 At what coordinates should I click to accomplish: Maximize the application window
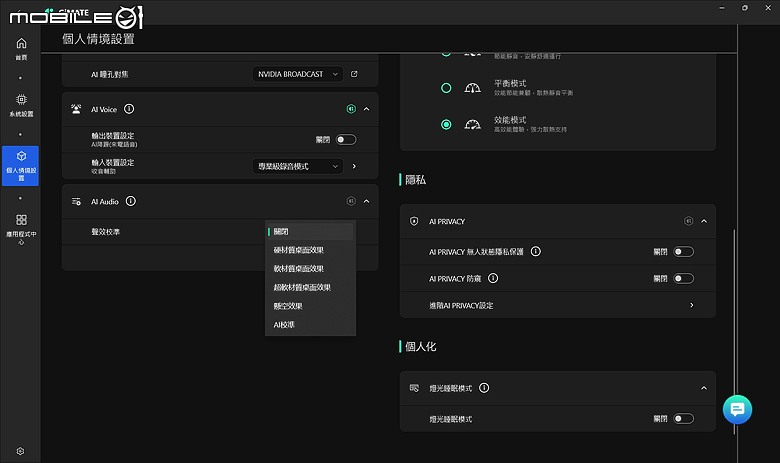tap(745, 8)
